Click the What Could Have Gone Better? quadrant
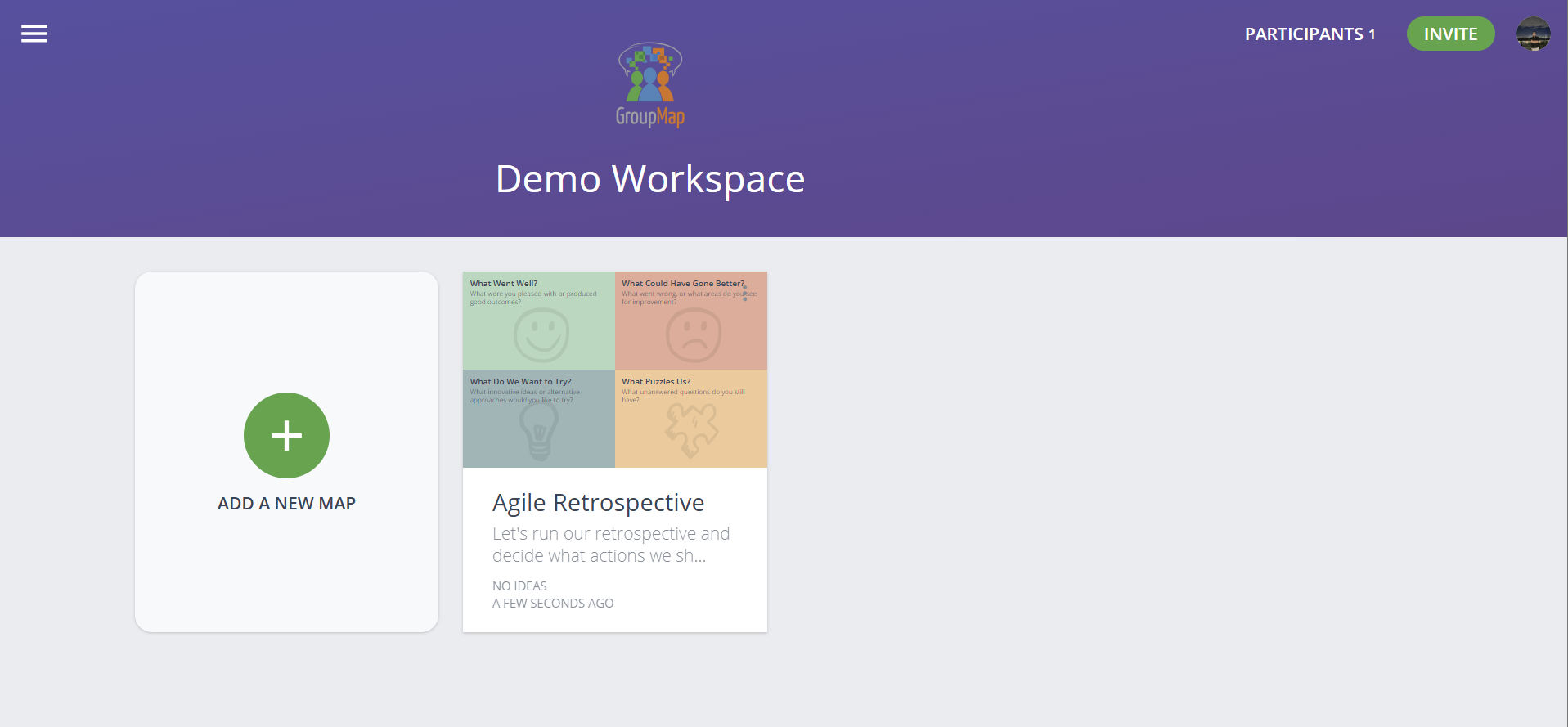The width and height of the screenshot is (1568, 727). [691, 321]
